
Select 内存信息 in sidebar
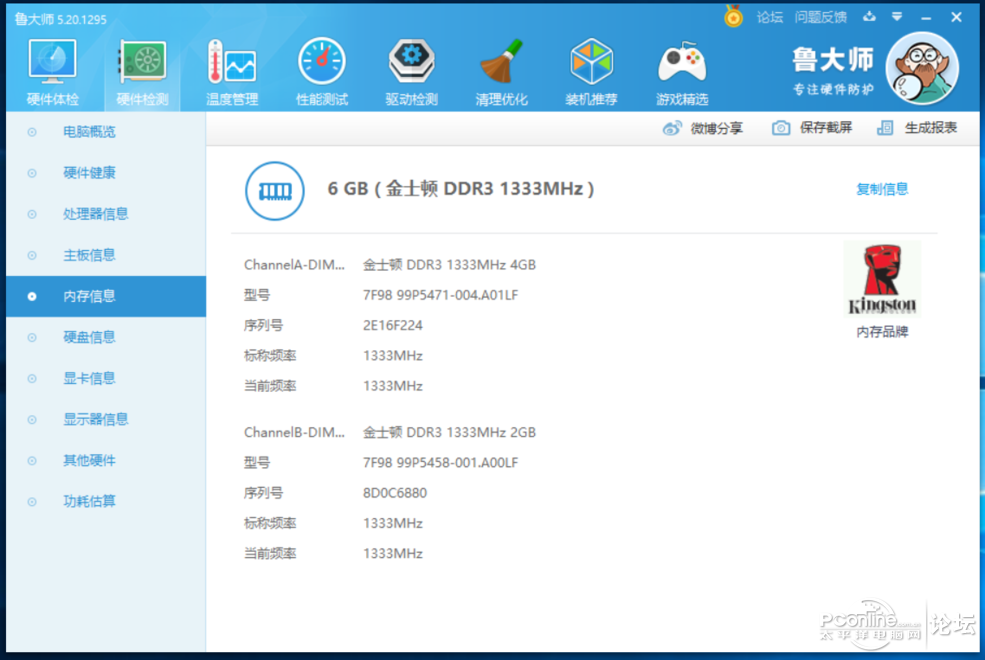click(106, 296)
